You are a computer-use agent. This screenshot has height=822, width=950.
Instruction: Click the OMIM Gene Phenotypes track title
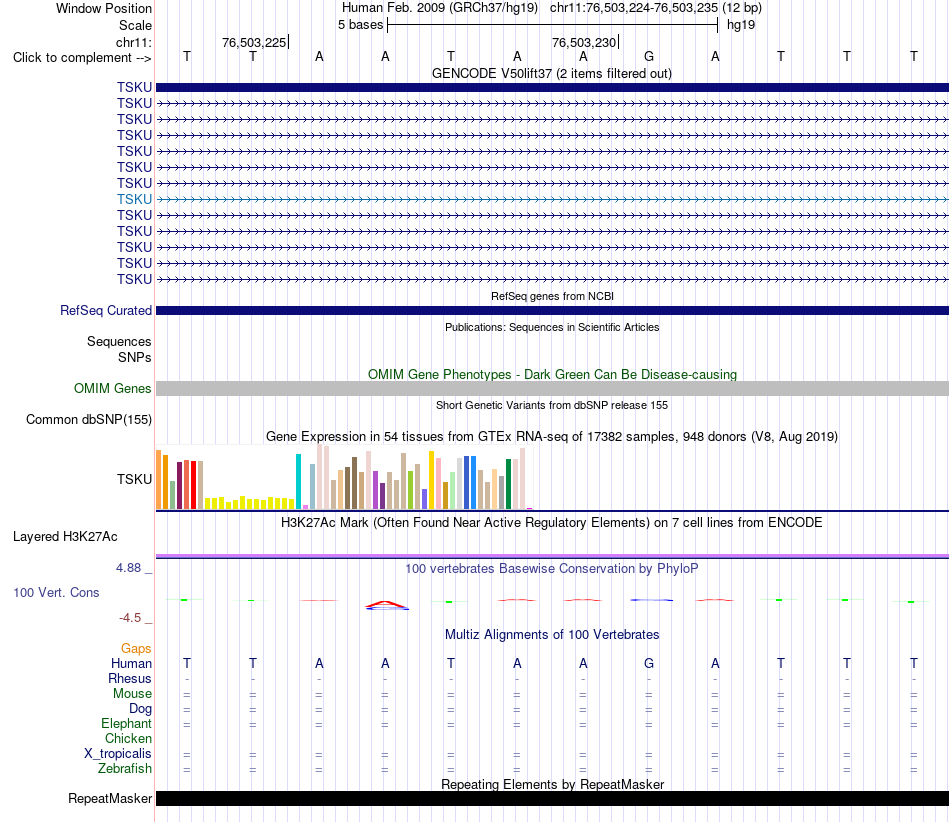[x=552, y=374]
